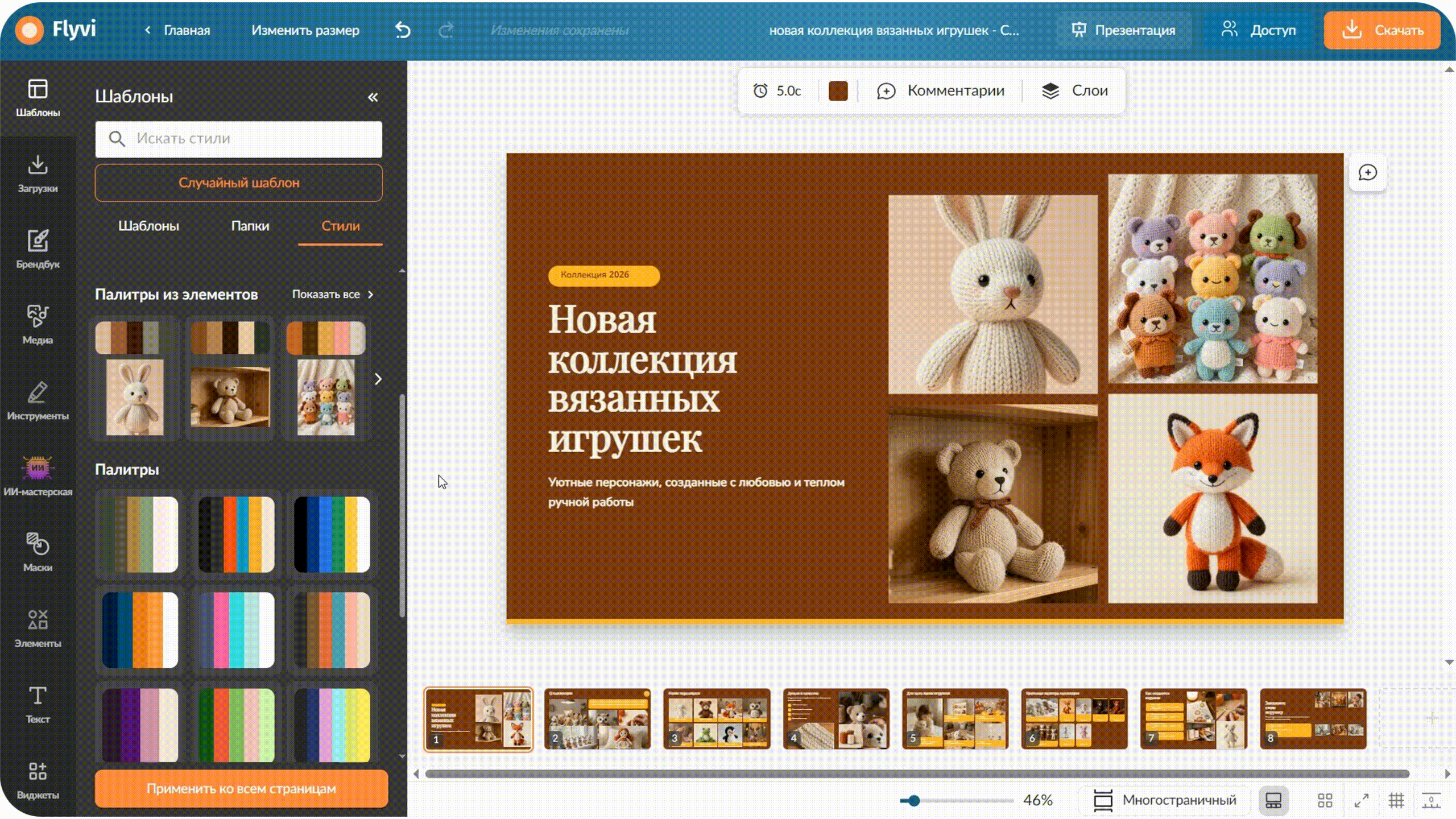Open the Widgets (Виджеты) sidebar panel
Image resolution: width=1456 pixels, height=819 pixels.
pyautogui.click(x=38, y=780)
